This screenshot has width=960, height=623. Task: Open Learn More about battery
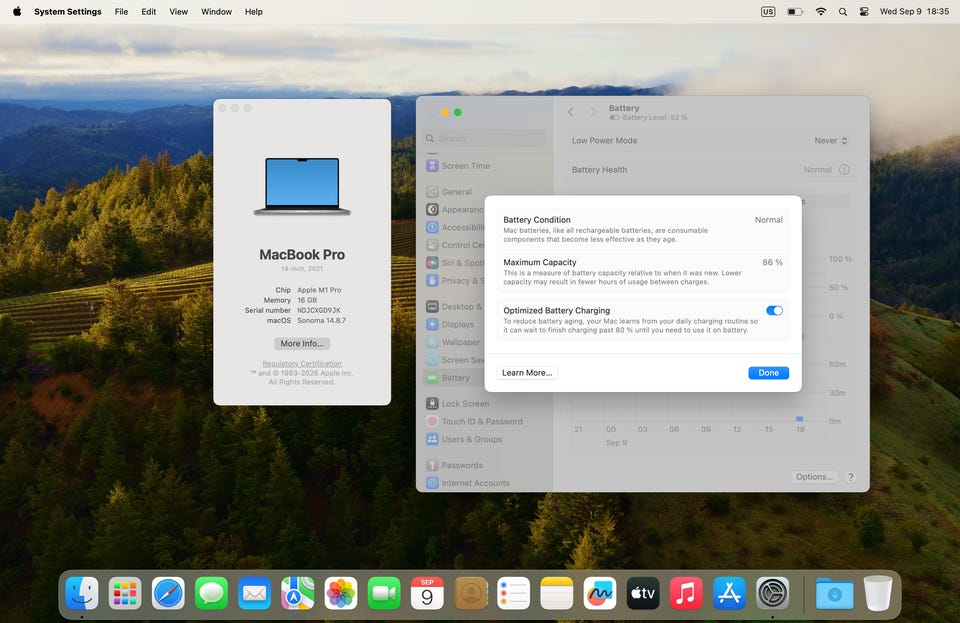pyautogui.click(x=527, y=373)
